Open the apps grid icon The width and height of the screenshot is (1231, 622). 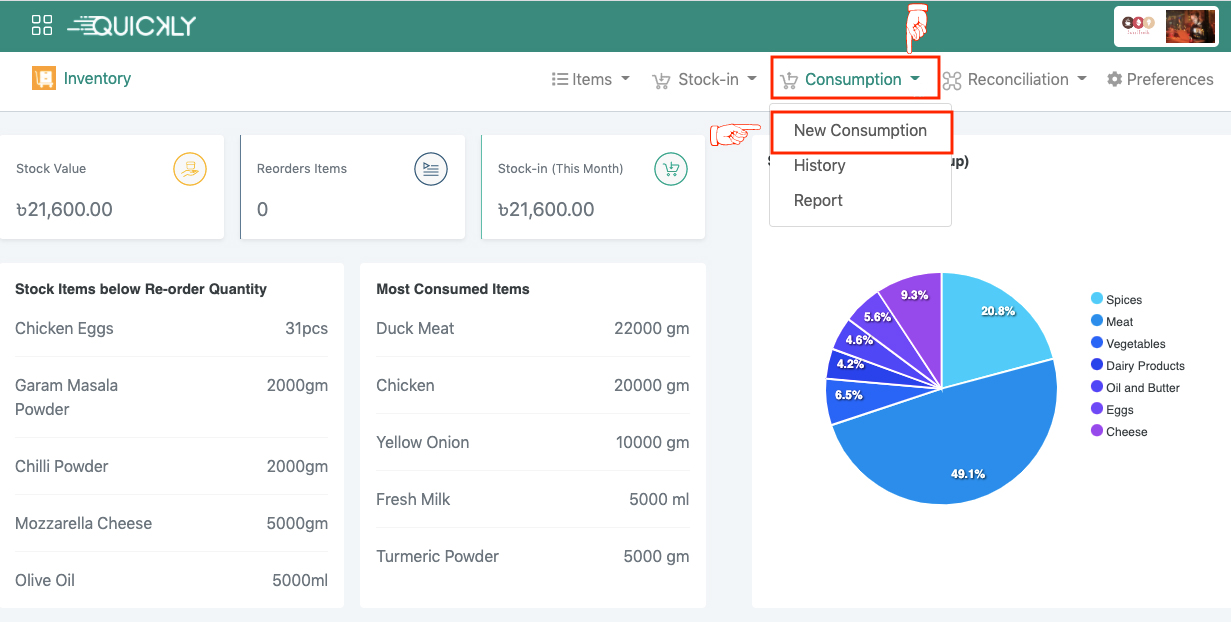(x=42, y=26)
